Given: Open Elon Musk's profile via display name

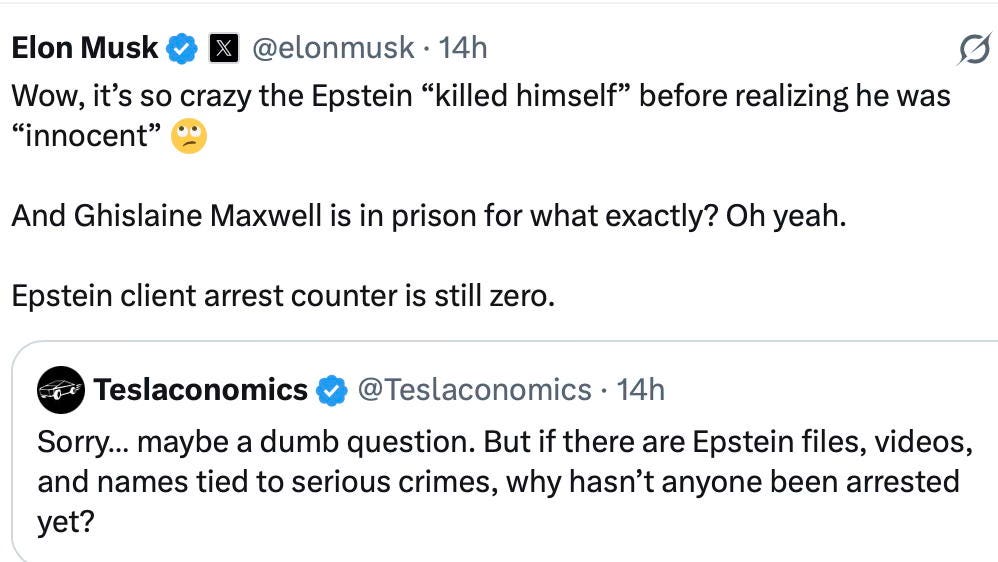Looking at the screenshot, I should 85,47.
